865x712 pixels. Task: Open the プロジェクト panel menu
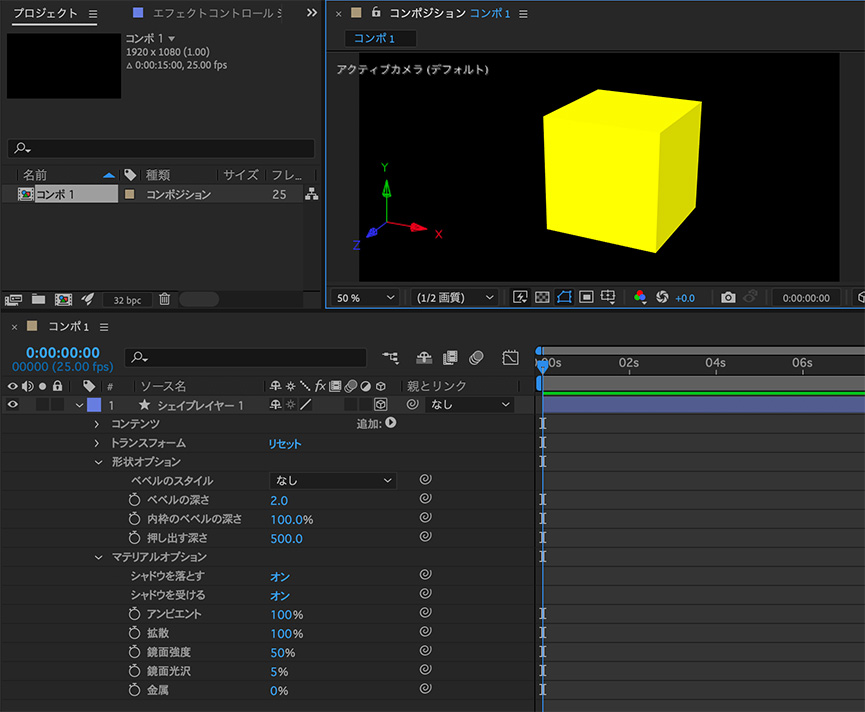tap(92, 13)
